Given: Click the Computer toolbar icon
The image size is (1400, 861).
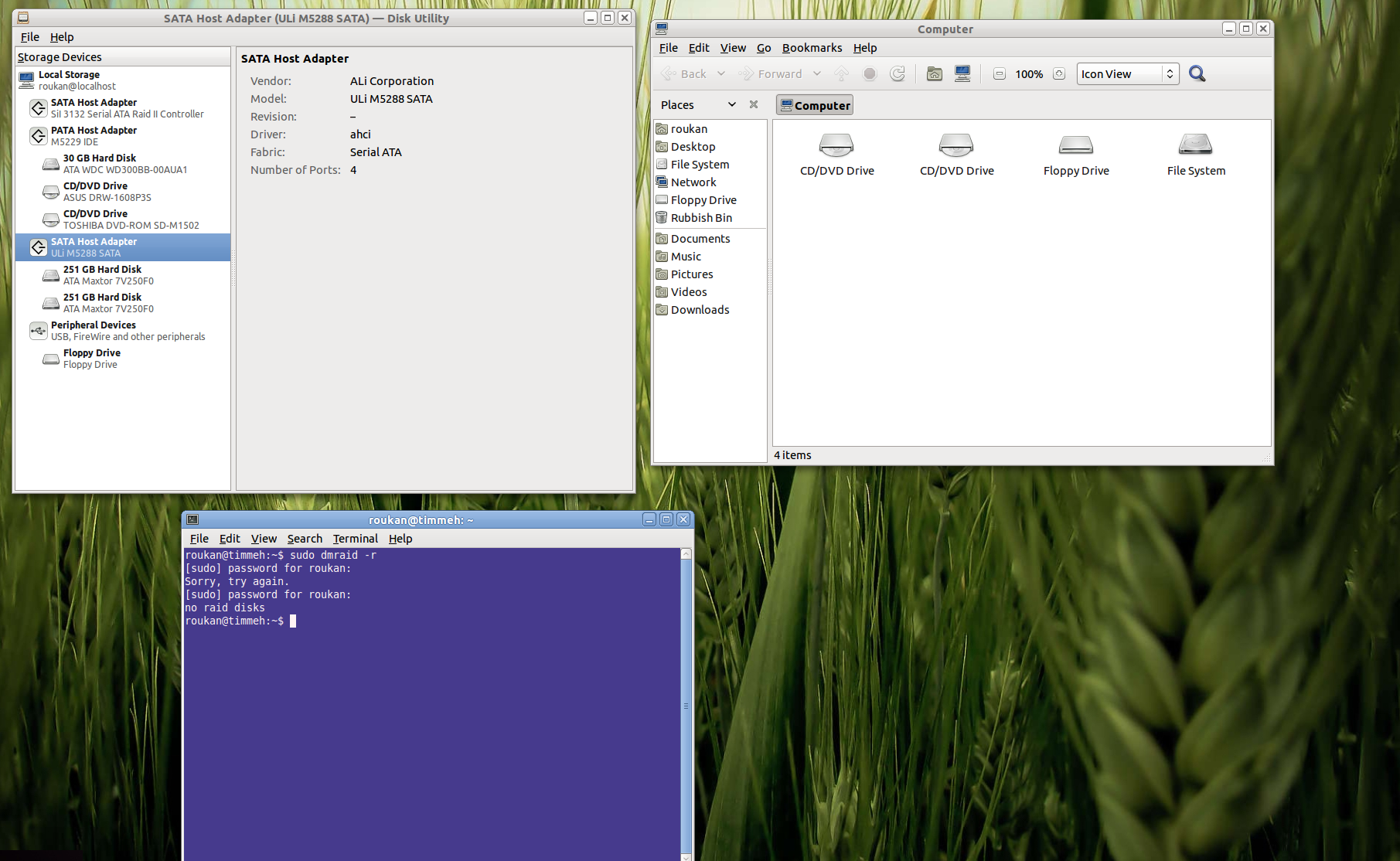Looking at the screenshot, I should [x=962, y=74].
